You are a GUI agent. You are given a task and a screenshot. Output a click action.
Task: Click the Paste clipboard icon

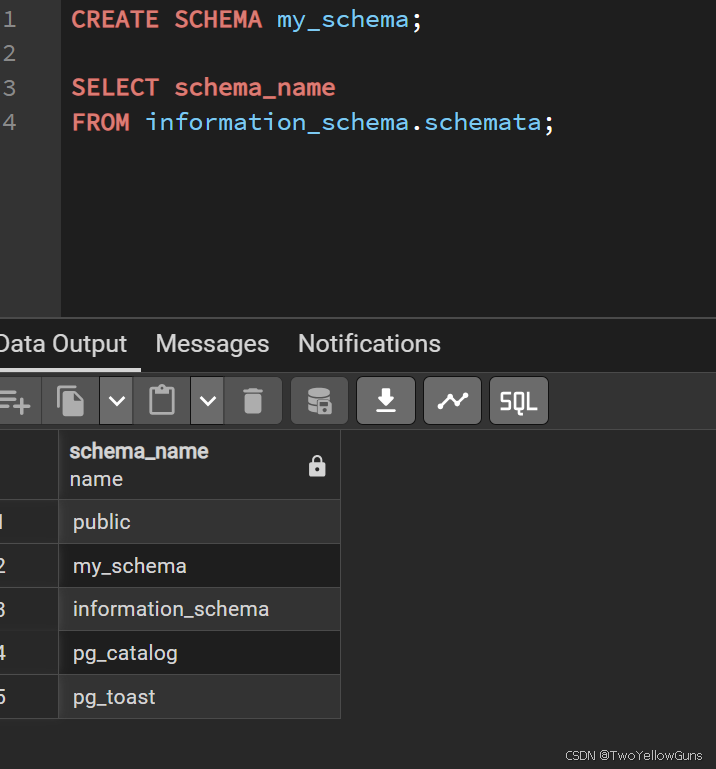pos(162,401)
